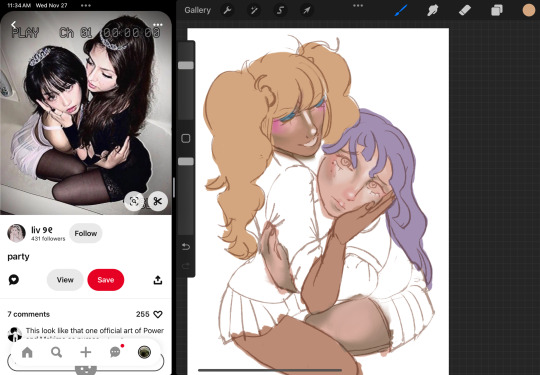Open your Pinterest profile tab

coord(144,352)
